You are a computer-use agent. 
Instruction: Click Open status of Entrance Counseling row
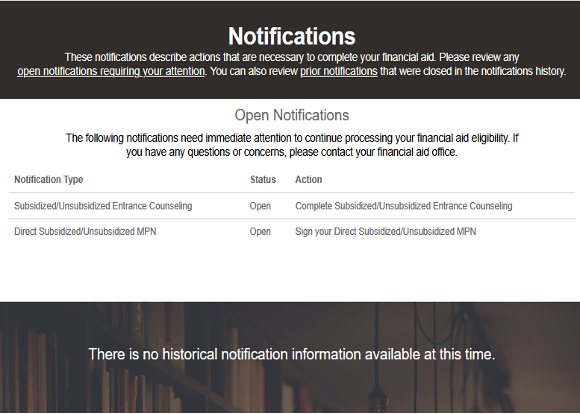point(260,206)
